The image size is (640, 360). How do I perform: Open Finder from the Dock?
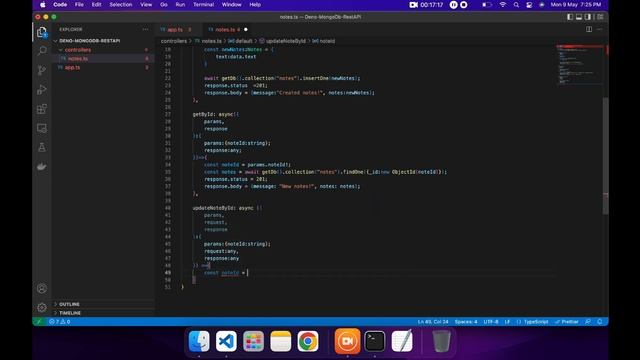tap(199, 341)
